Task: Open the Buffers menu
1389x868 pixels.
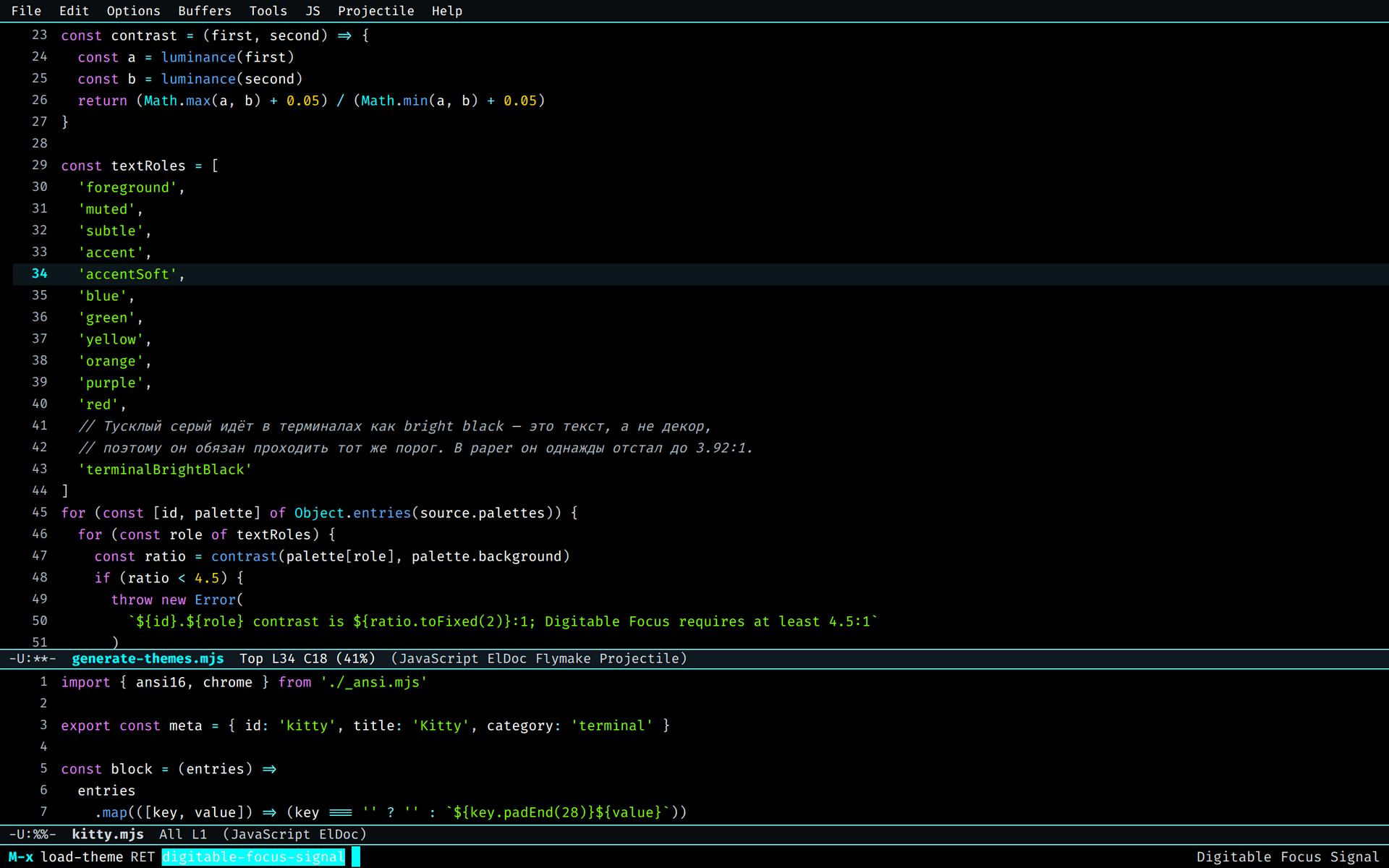Action: click(205, 11)
